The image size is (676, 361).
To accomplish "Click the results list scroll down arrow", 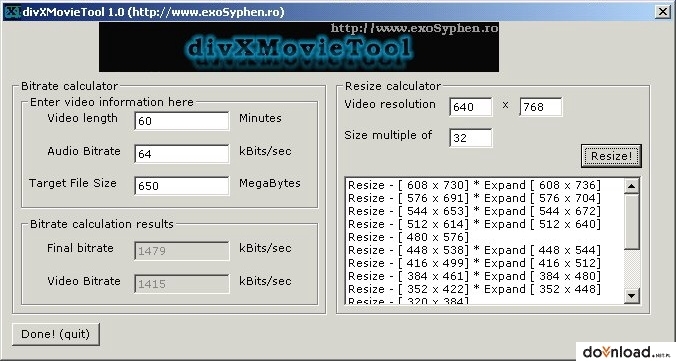I will (632, 295).
